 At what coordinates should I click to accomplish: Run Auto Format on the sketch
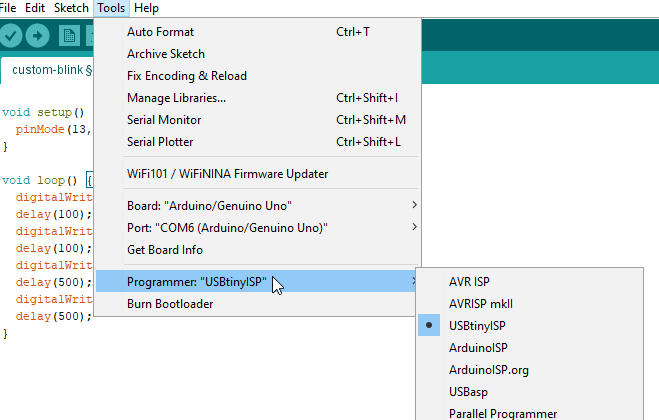[160, 31]
